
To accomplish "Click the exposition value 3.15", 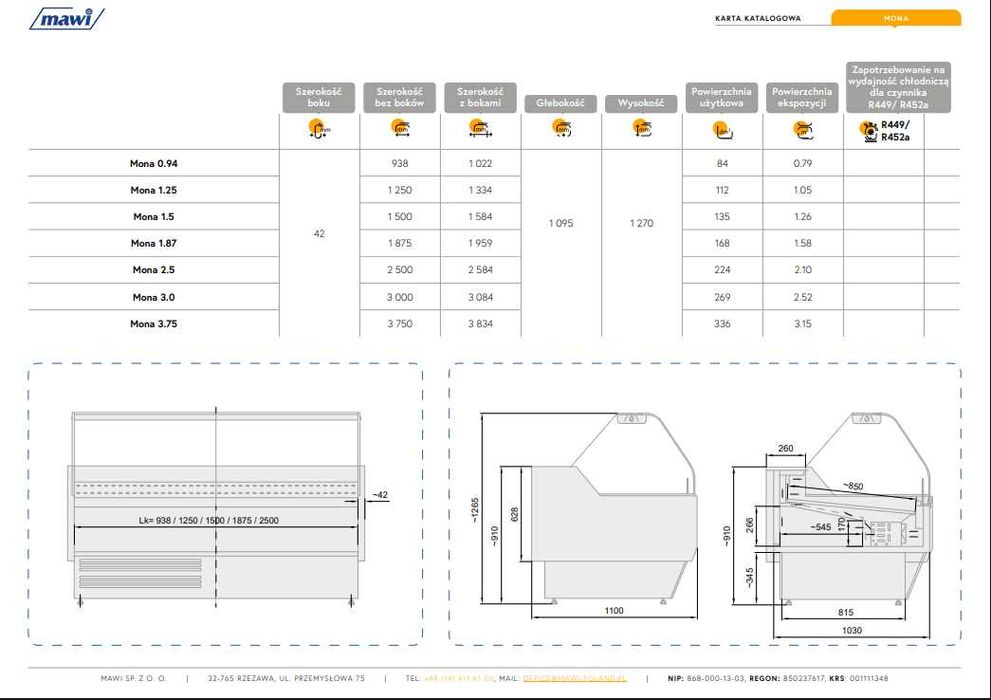I will [803, 324].
